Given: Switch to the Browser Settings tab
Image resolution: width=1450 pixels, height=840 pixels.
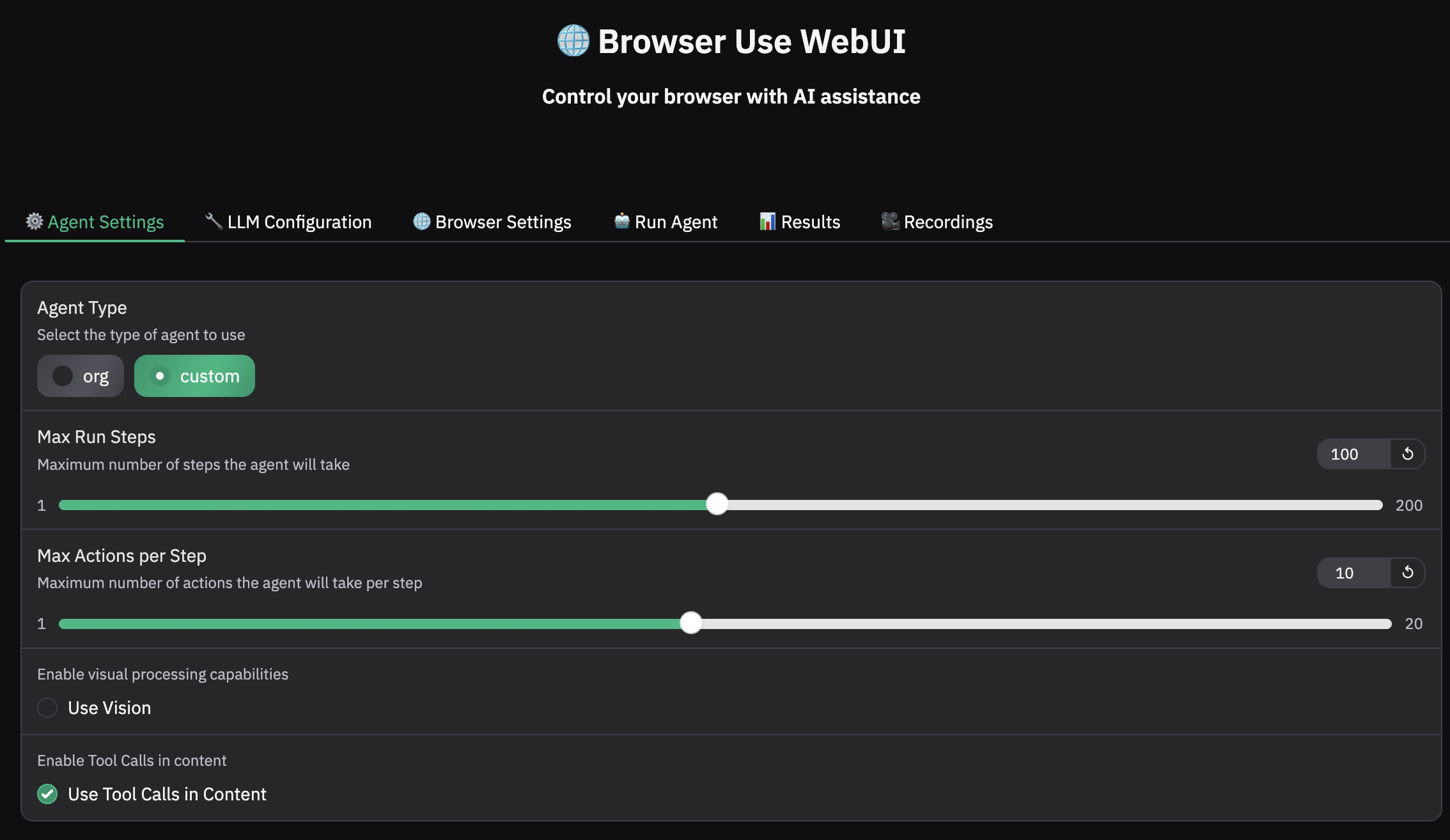Looking at the screenshot, I should 503,222.
